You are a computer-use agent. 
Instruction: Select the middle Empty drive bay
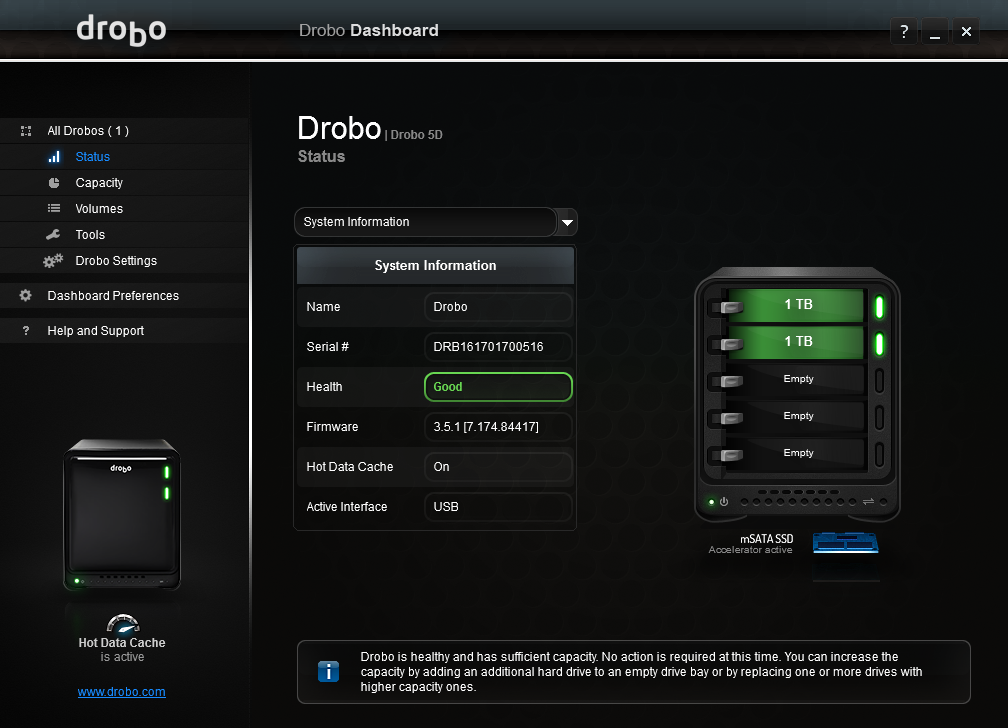click(x=798, y=416)
